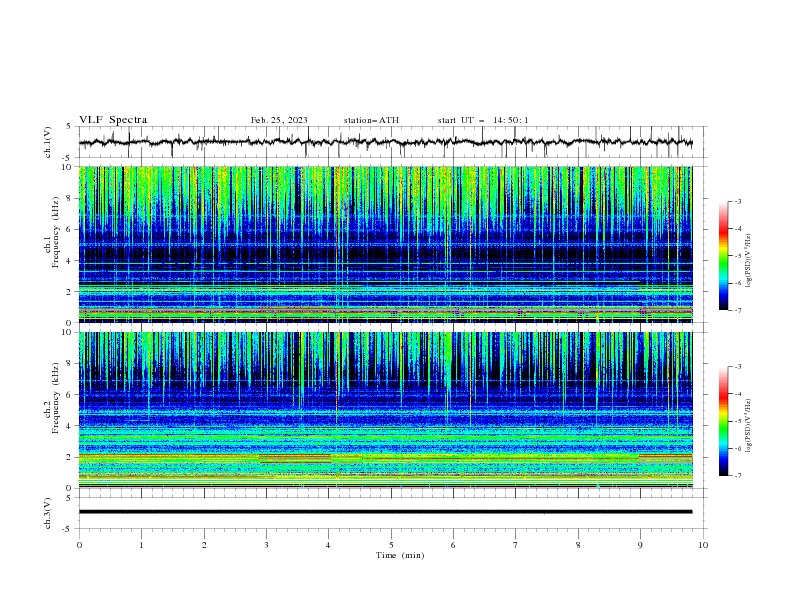Click inside the ch.1 spectrogram panel
The image size is (792, 612).
[385, 244]
